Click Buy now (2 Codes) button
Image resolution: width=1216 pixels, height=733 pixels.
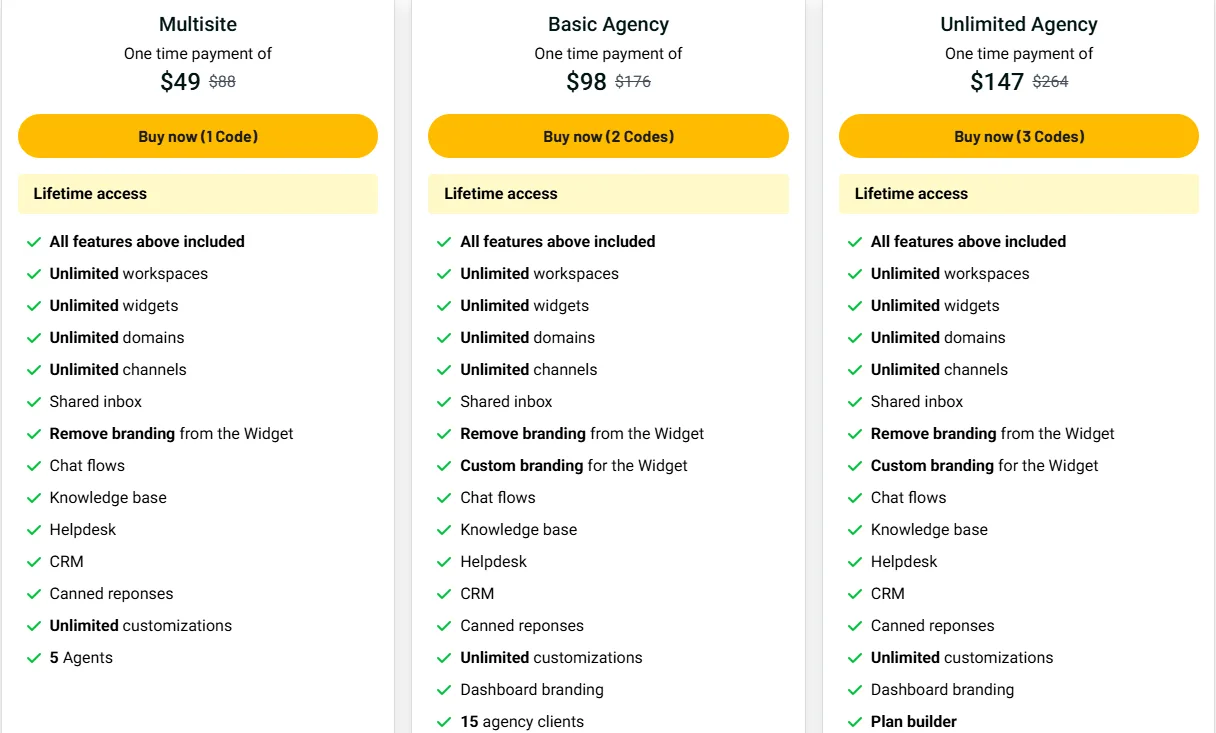[608, 136]
